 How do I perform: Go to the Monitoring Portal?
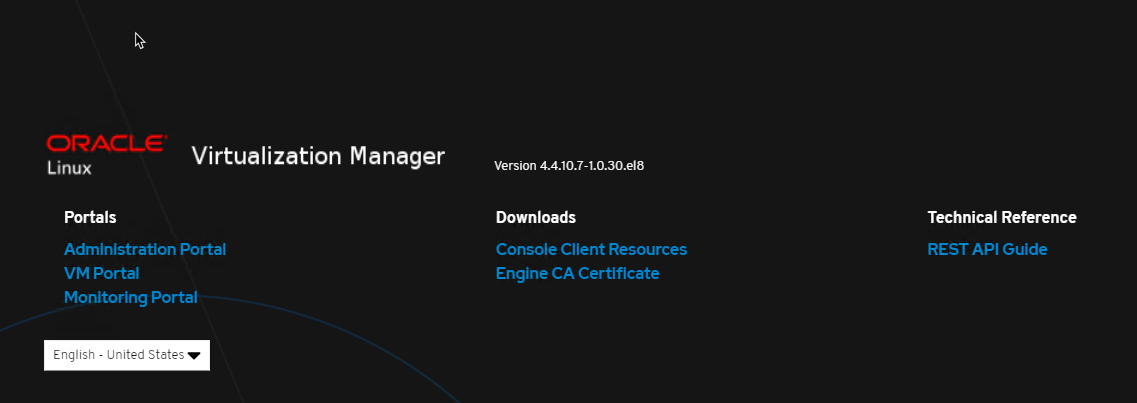point(130,297)
